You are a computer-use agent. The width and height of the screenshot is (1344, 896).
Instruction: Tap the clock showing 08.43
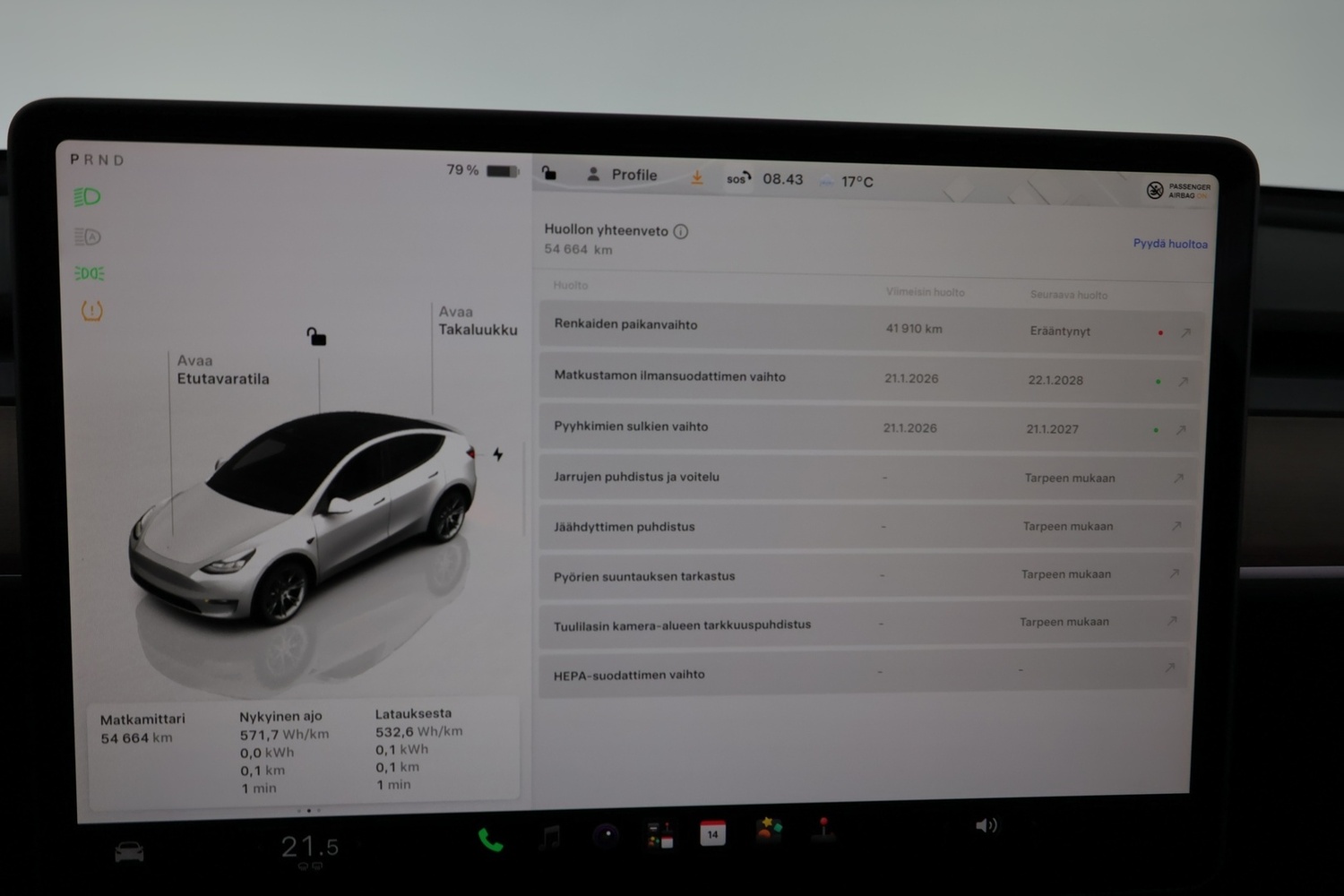pos(782,179)
